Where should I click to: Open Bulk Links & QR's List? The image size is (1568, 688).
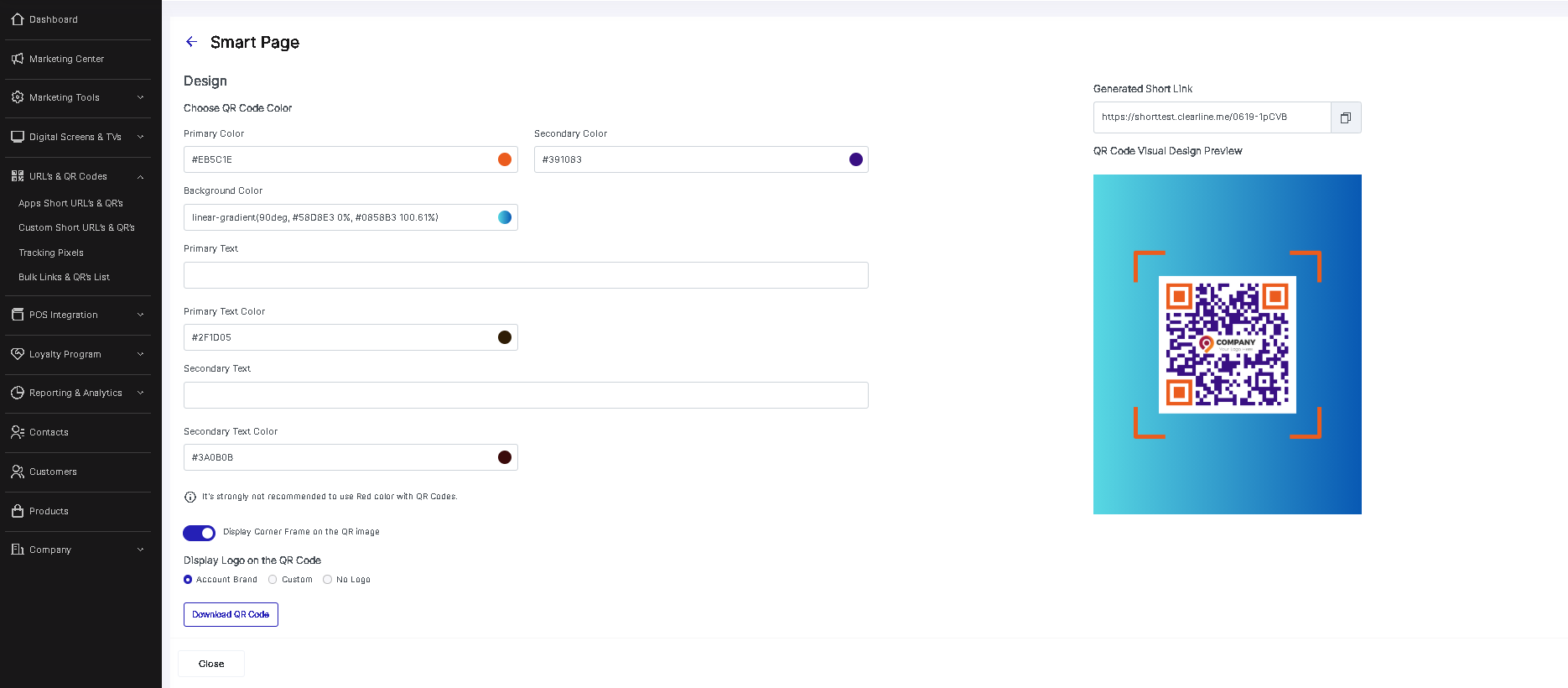click(65, 277)
